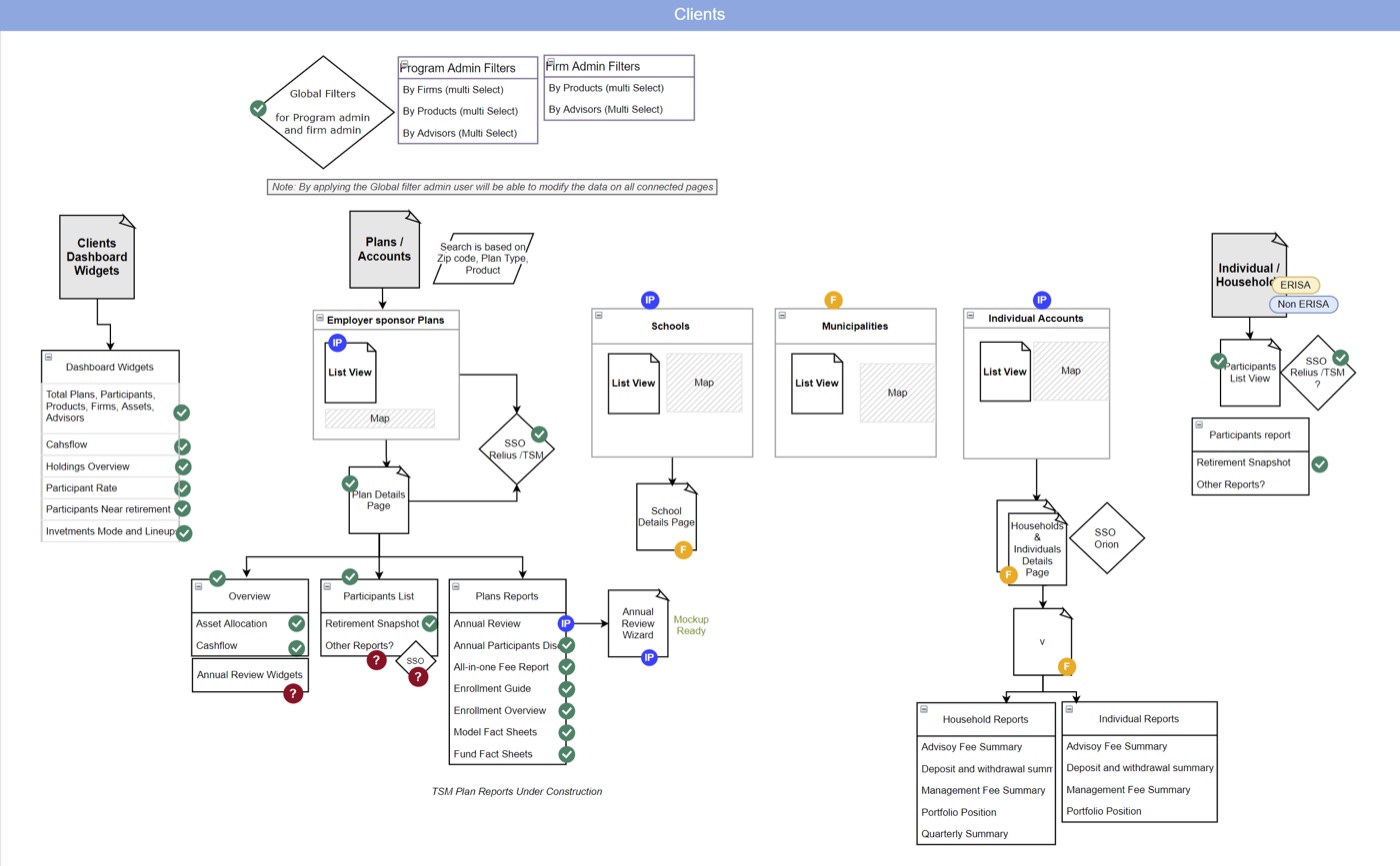Select the Non ERISA pill label
1400x866 pixels.
tap(1304, 304)
